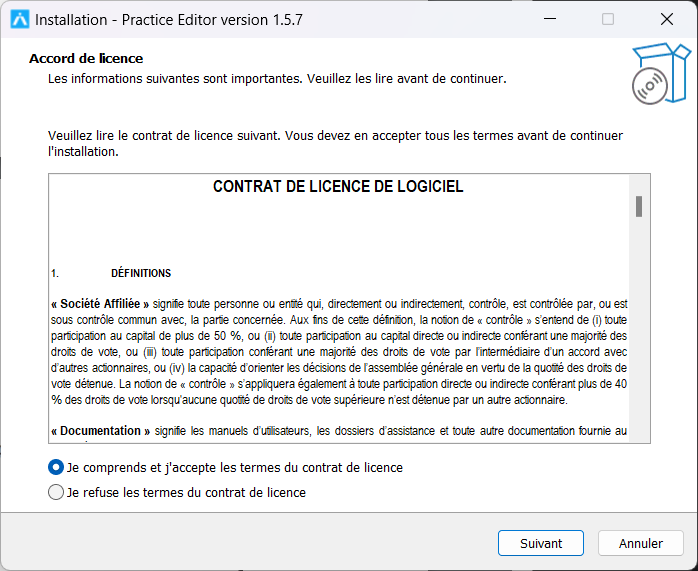Viewport: 698px width, 571px height.
Task: Click the 'Accord de licence' header
Action: pos(86,58)
